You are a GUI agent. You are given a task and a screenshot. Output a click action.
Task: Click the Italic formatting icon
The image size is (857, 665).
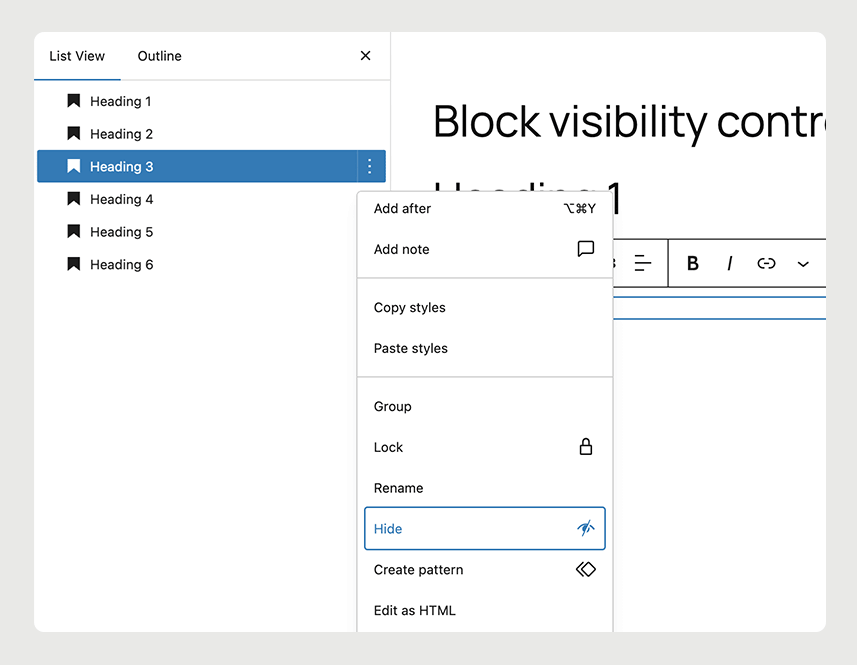coord(729,263)
